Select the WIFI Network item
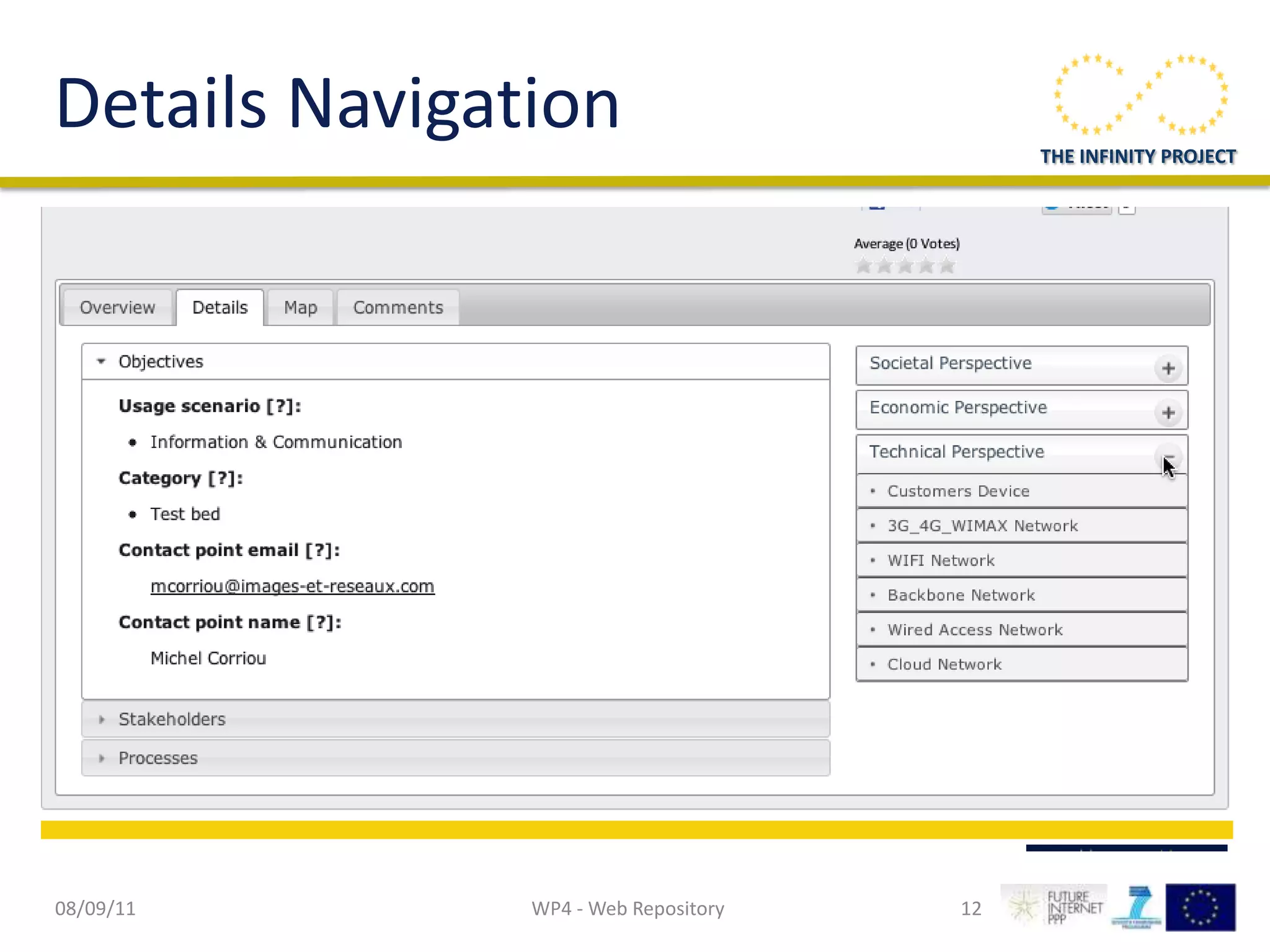The image size is (1270, 952). [941, 561]
